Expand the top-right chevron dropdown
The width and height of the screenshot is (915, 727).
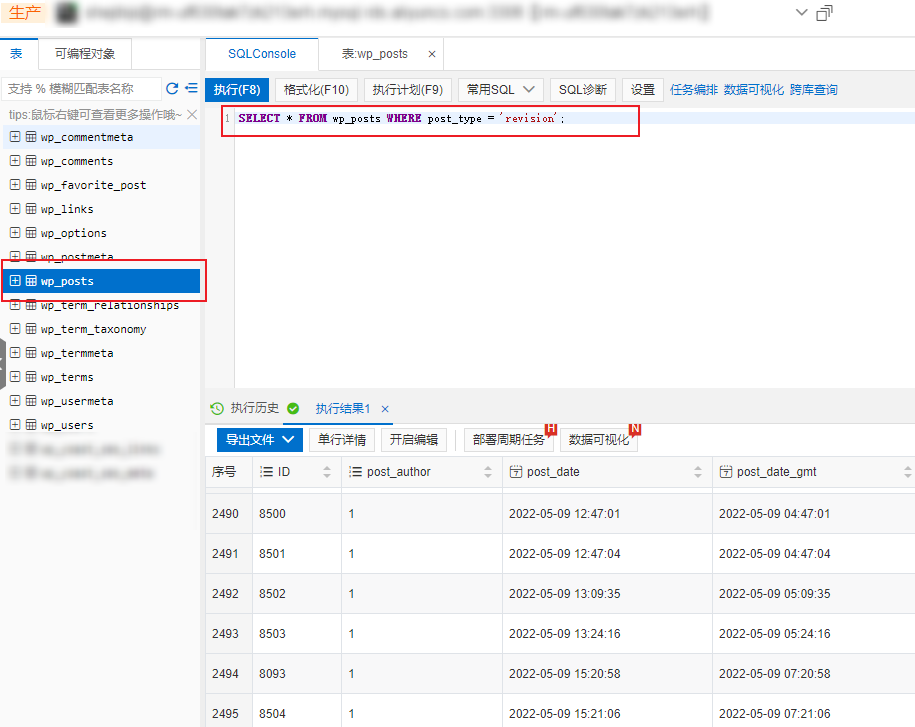801,12
